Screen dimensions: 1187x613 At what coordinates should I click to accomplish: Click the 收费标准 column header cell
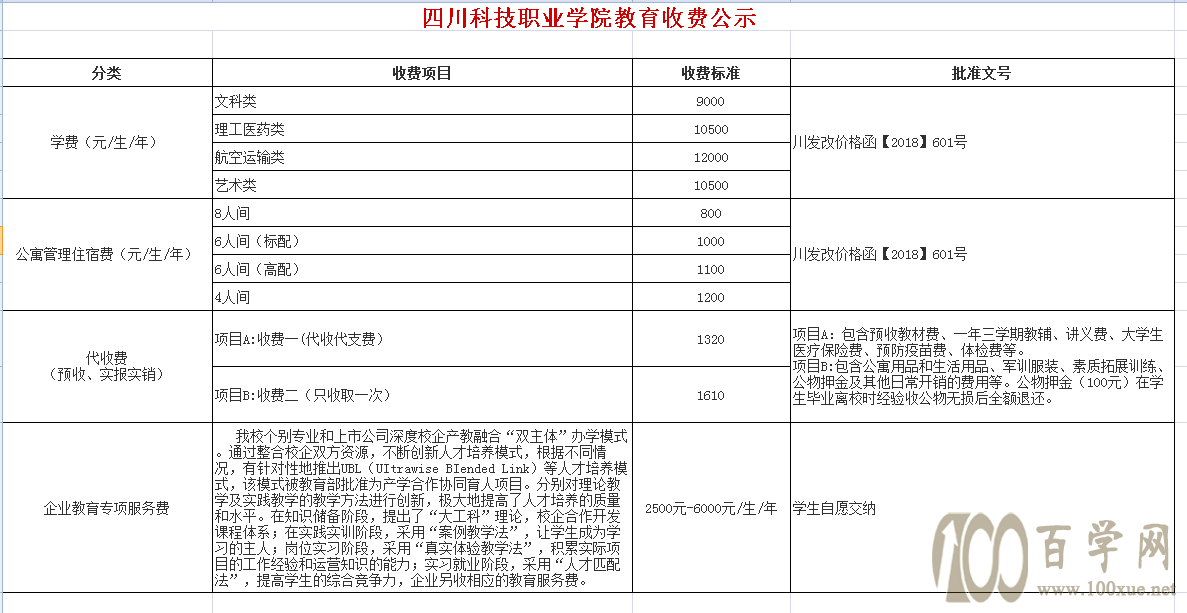(711, 73)
